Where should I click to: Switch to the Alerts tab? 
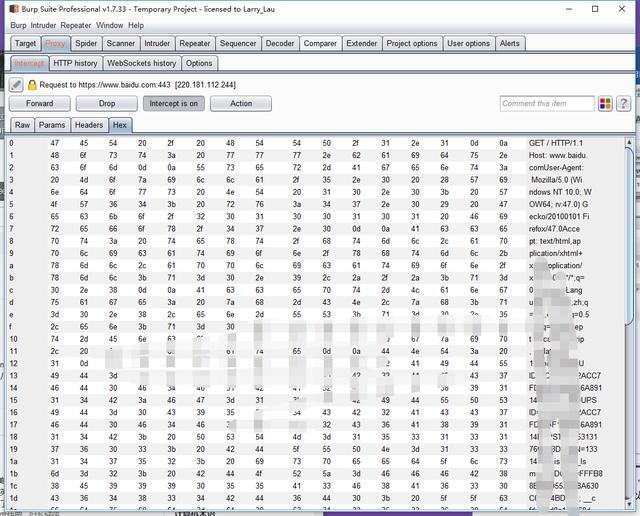coord(510,43)
